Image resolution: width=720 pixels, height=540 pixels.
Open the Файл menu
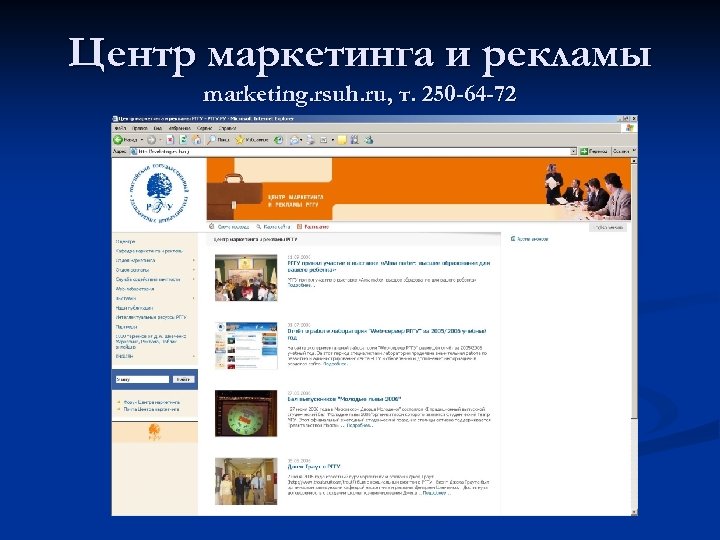(120, 128)
